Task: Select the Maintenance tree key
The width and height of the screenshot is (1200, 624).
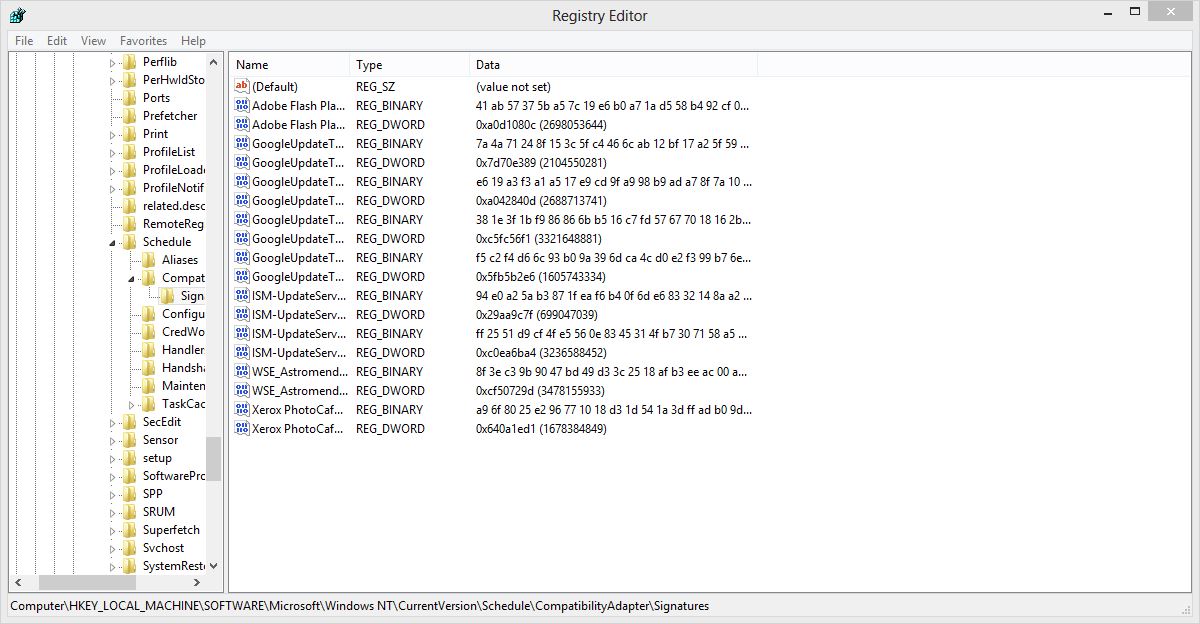Action: pyautogui.click(x=183, y=386)
